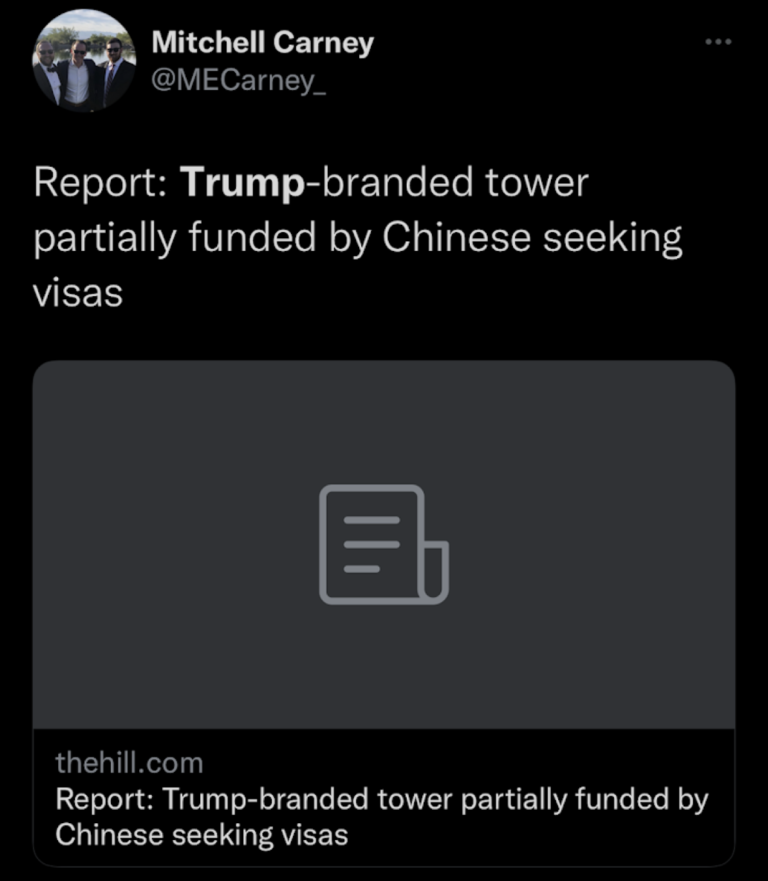Image resolution: width=768 pixels, height=881 pixels.
Task: Open the article headline in the link card
Action: pyautogui.click(x=381, y=817)
